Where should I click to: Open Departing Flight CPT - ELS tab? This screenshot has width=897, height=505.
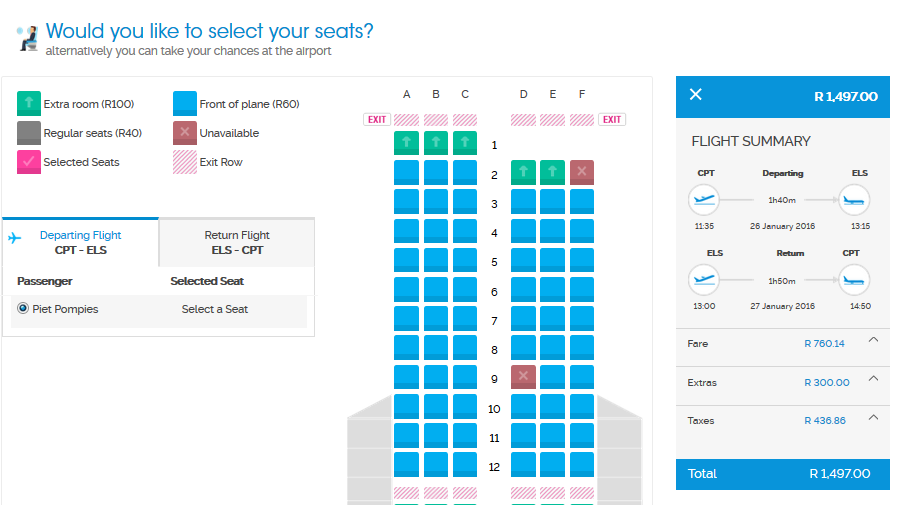(80, 242)
